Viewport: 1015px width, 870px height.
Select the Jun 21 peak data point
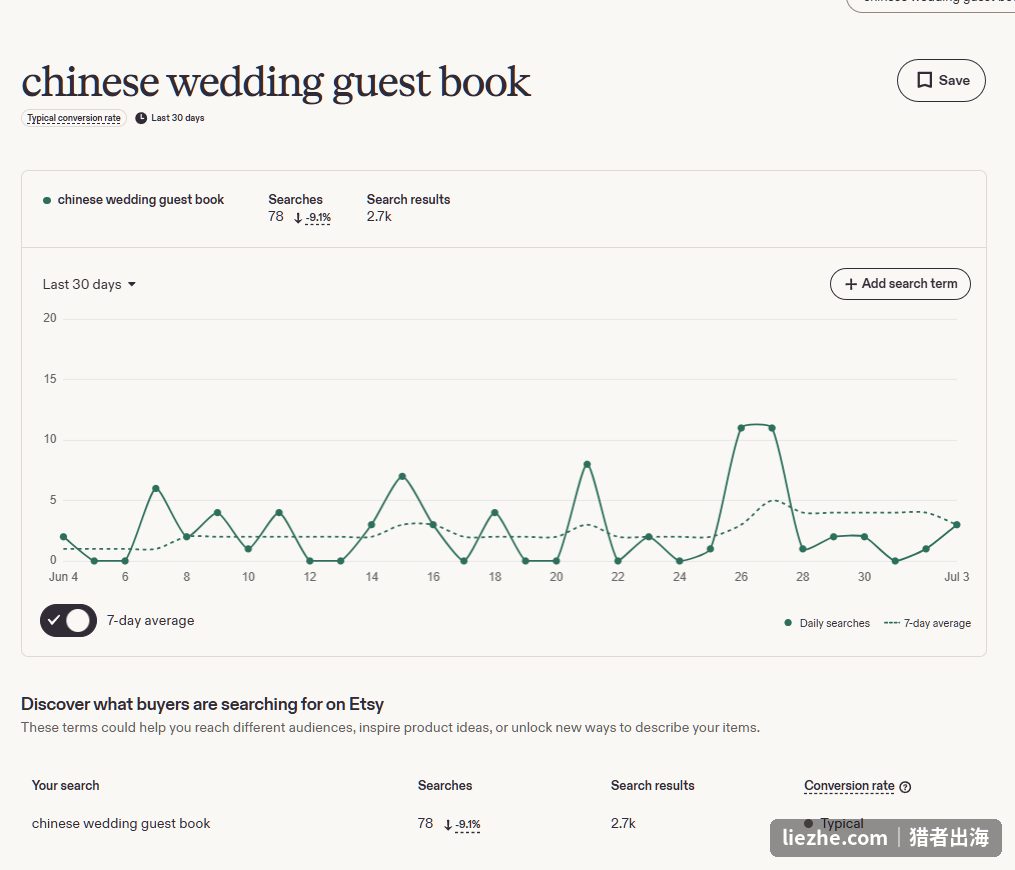(x=587, y=464)
